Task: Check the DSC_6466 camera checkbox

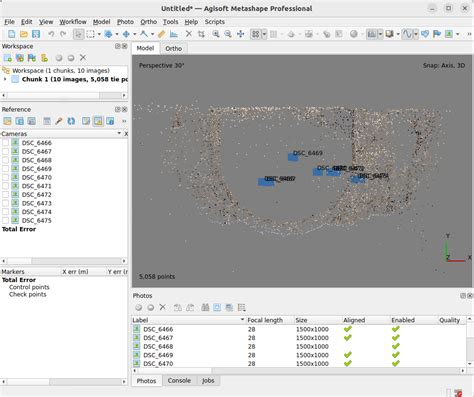Action: point(5,143)
